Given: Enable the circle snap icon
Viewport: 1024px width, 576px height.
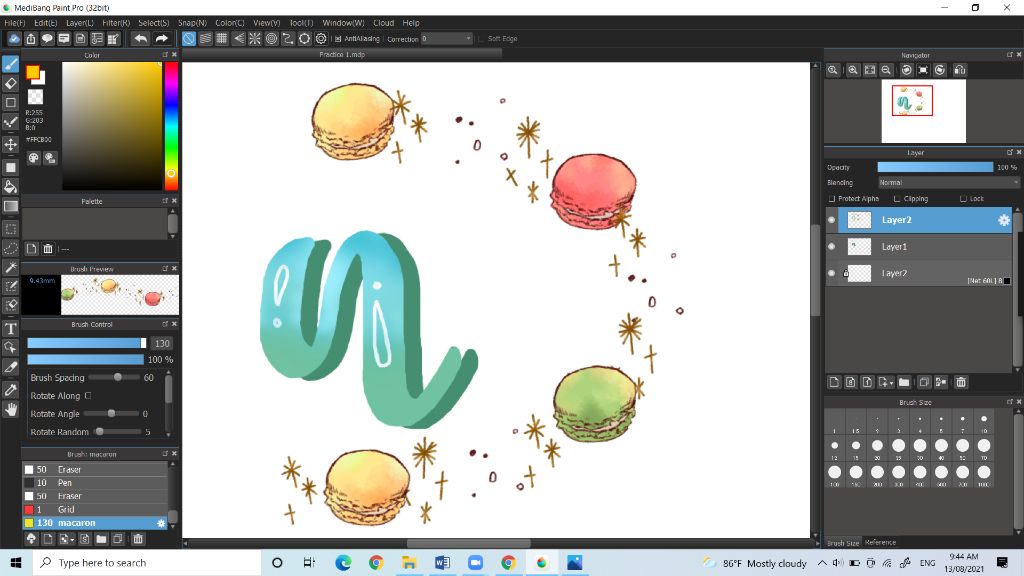Looking at the screenshot, I should click(x=271, y=39).
